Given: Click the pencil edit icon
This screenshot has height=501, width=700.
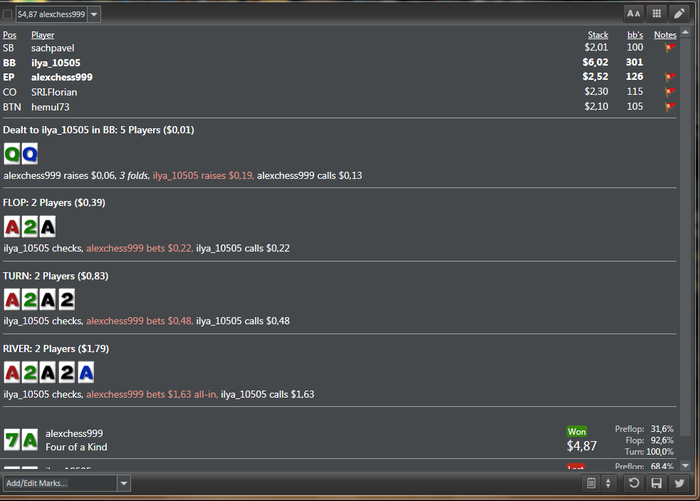Looking at the screenshot, I should (x=679, y=14).
